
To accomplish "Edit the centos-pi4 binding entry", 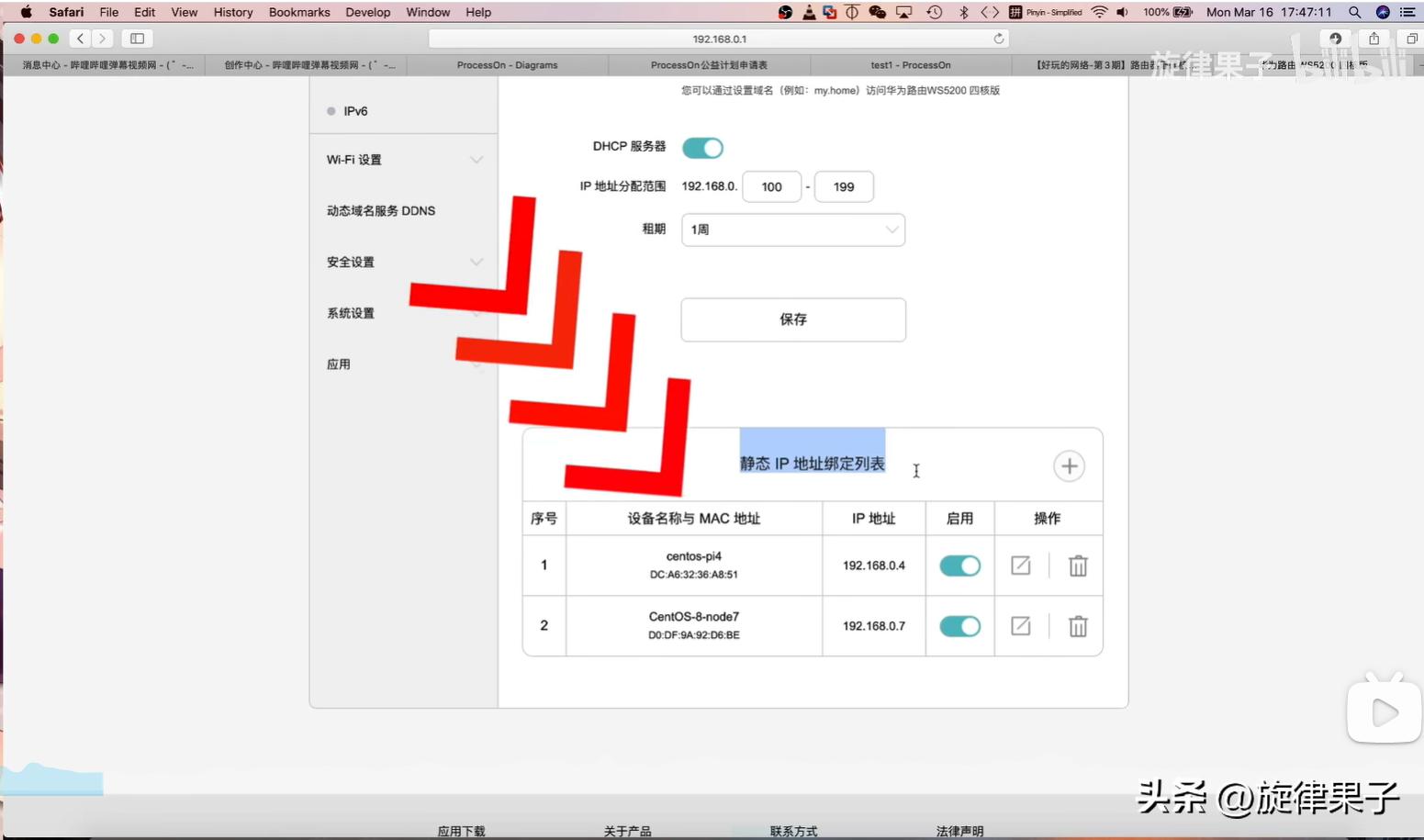I will (1020, 566).
